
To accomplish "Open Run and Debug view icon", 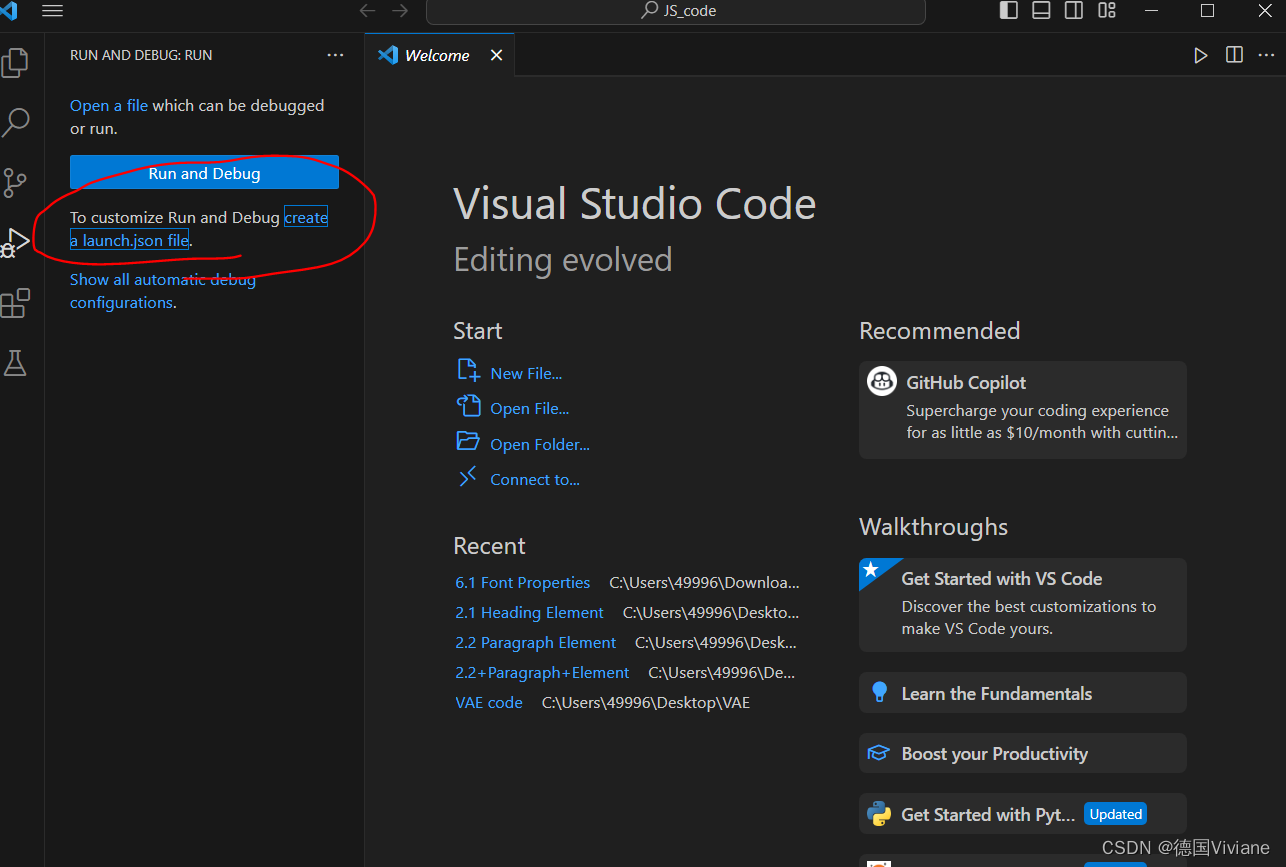I will pyautogui.click(x=15, y=242).
